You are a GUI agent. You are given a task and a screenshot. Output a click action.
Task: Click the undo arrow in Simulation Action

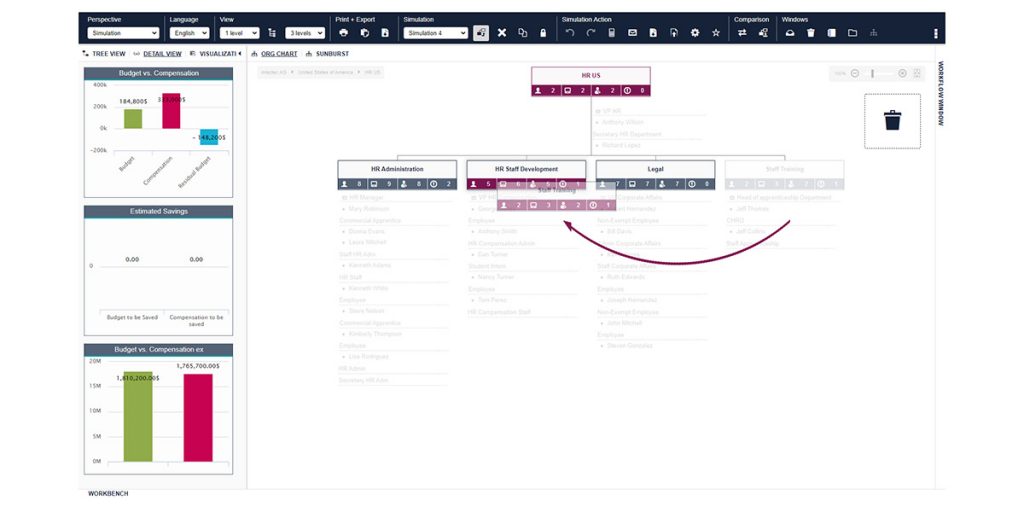[x=570, y=33]
